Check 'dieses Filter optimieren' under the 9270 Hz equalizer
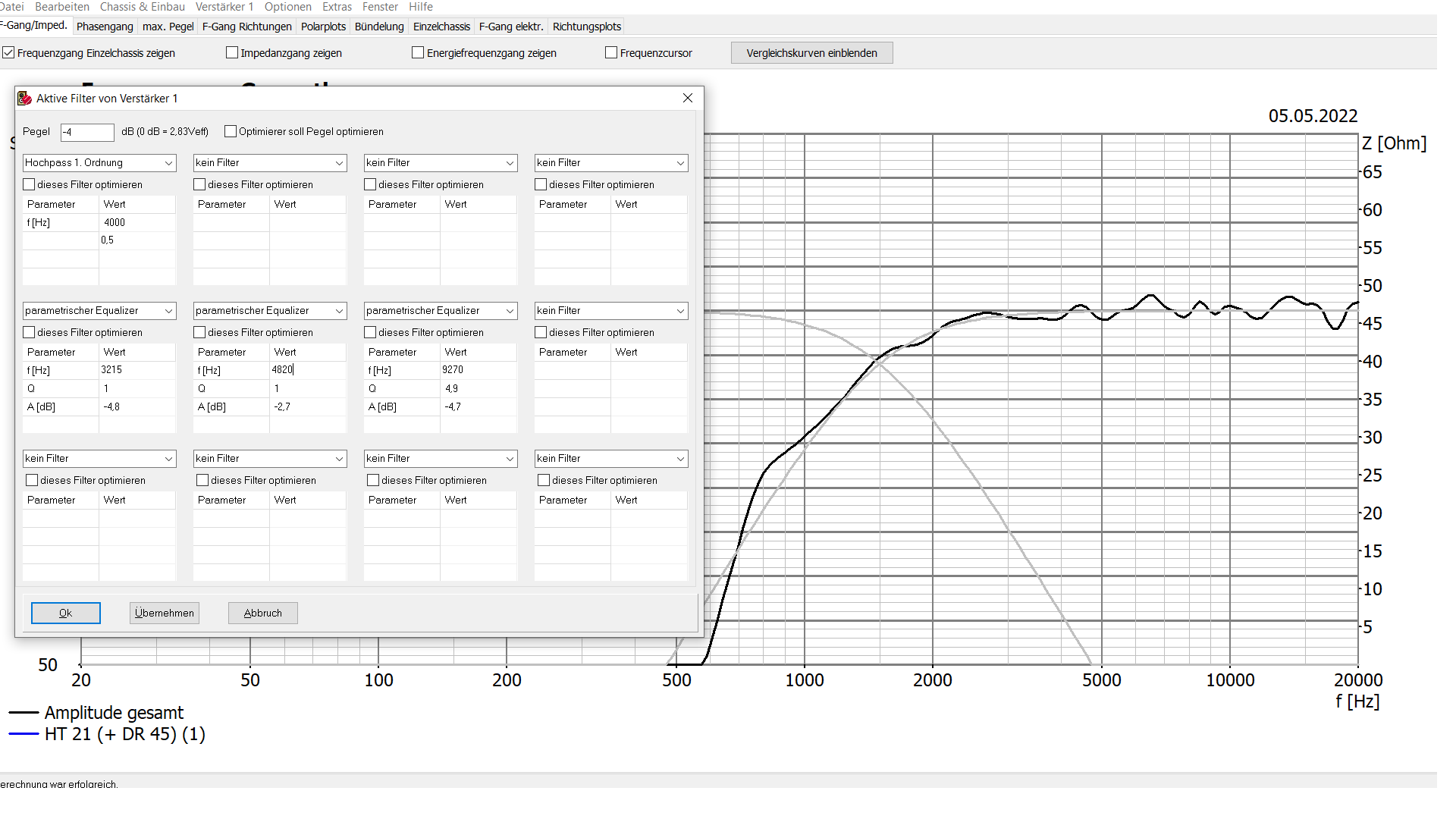The image size is (1456, 819). [370, 333]
